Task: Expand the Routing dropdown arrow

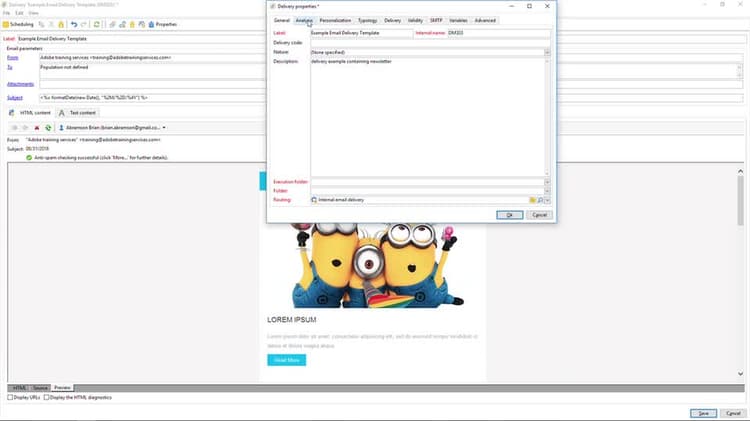Action: click(547, 200)
